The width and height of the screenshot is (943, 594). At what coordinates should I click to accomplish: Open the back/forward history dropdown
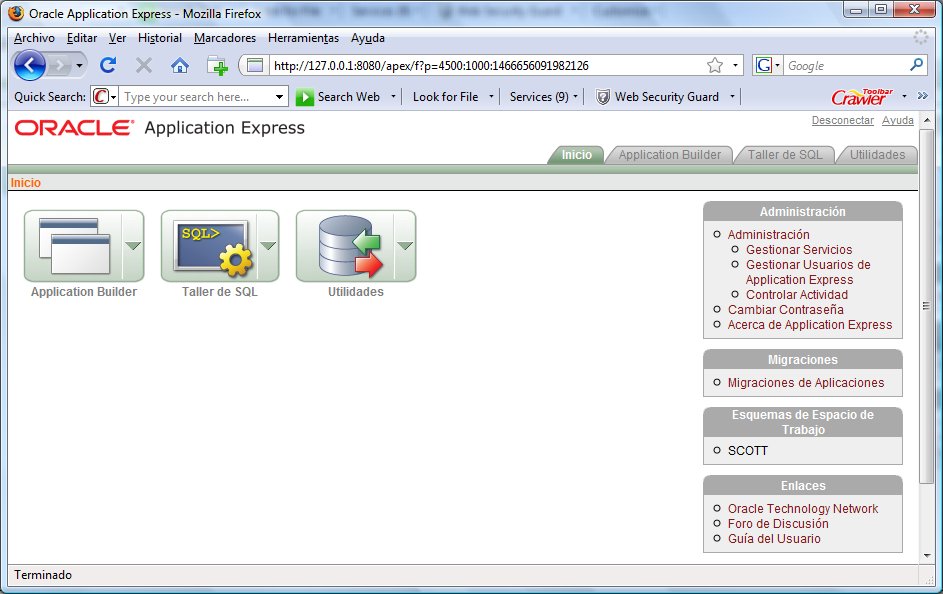79,66
